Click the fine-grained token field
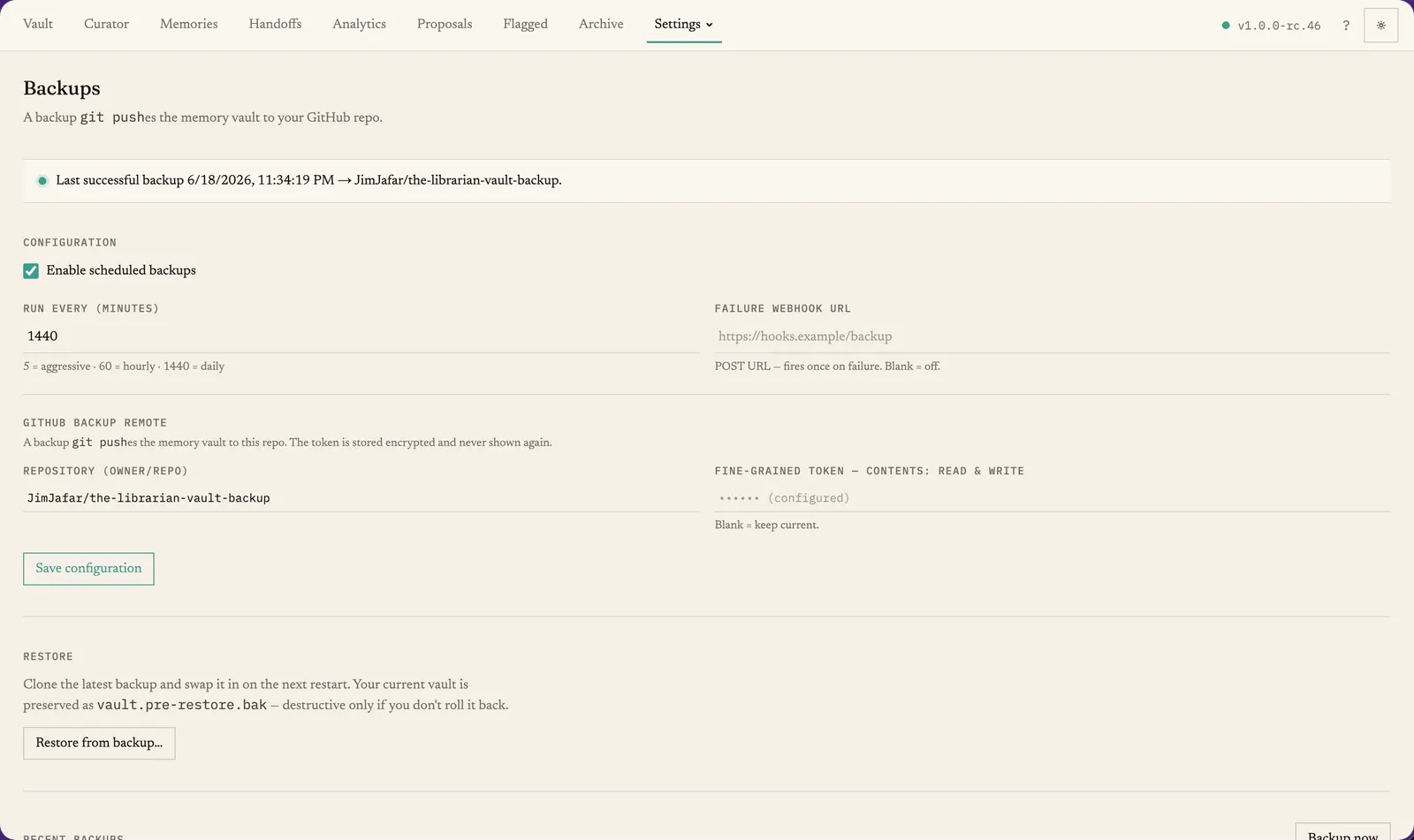 coord(1052,498)
